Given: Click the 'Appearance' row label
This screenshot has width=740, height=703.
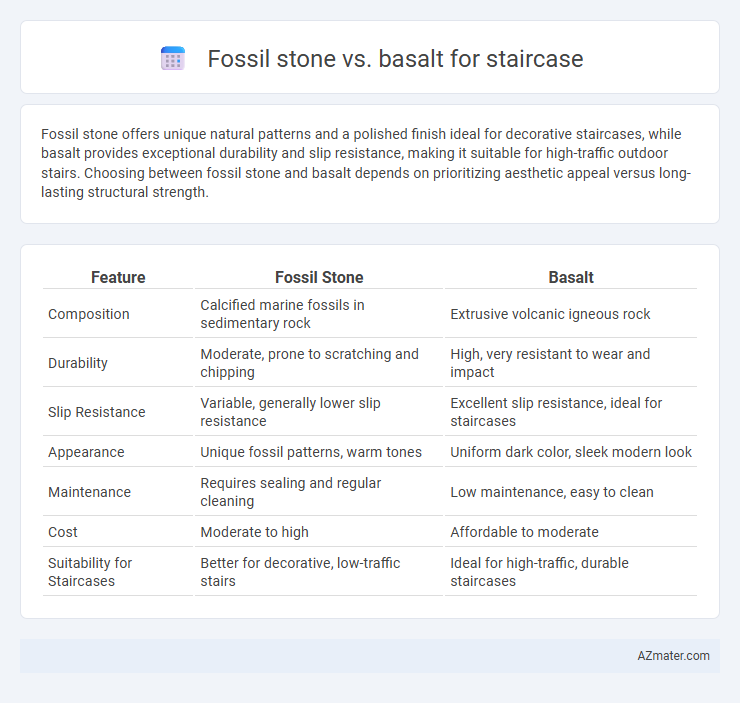Looking at the screenshot, I should pos(86,452).
